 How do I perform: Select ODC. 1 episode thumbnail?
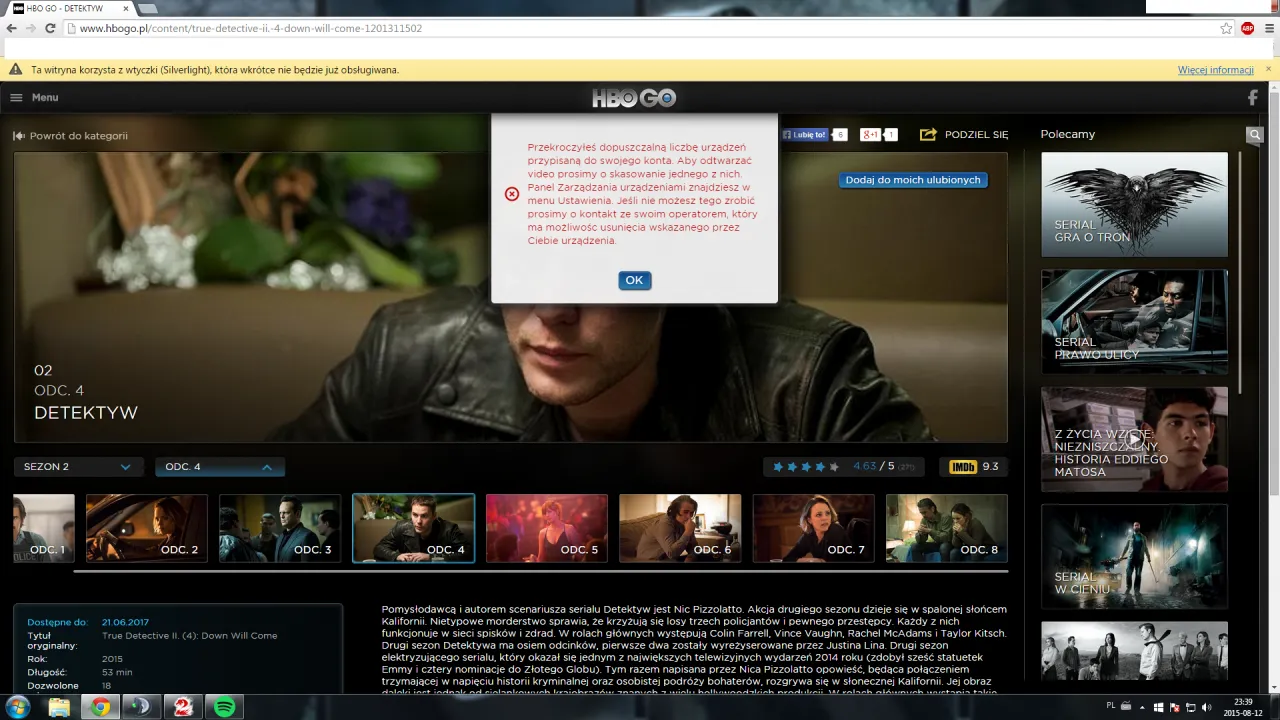[x=43, y=528]
